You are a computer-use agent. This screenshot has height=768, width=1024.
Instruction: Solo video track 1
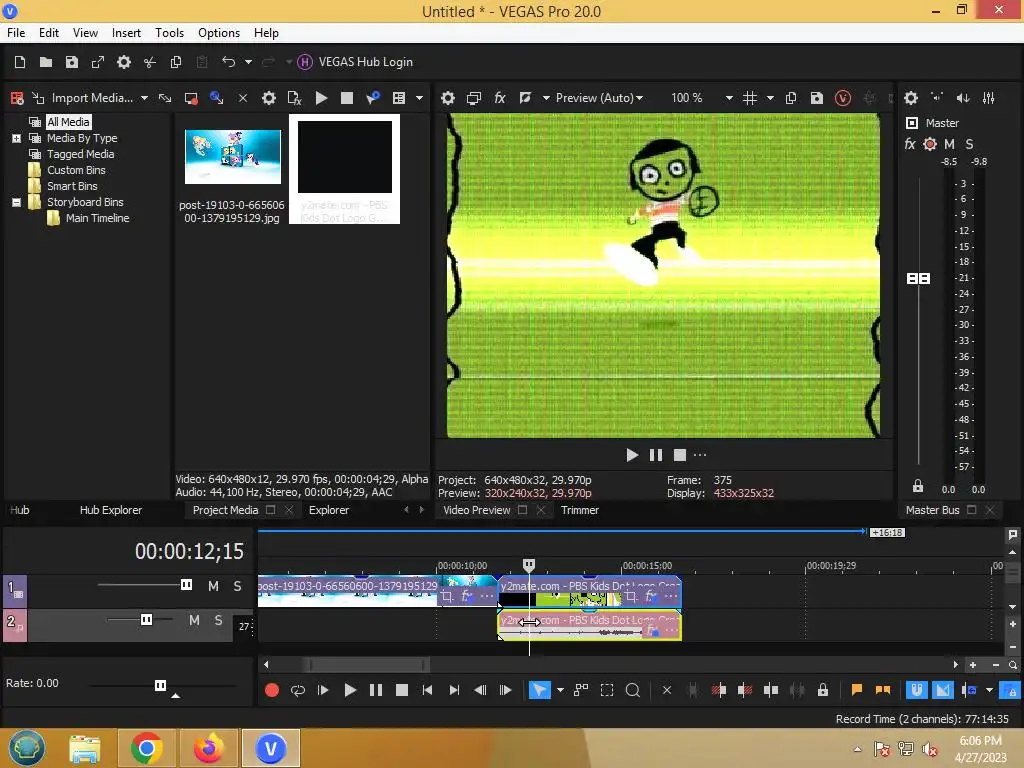tap(237, 586)
